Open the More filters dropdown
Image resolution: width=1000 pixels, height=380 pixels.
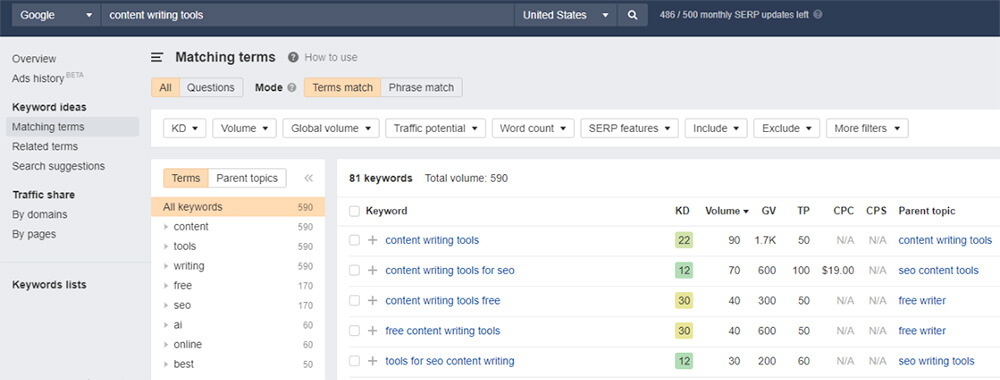pos(867,128)
